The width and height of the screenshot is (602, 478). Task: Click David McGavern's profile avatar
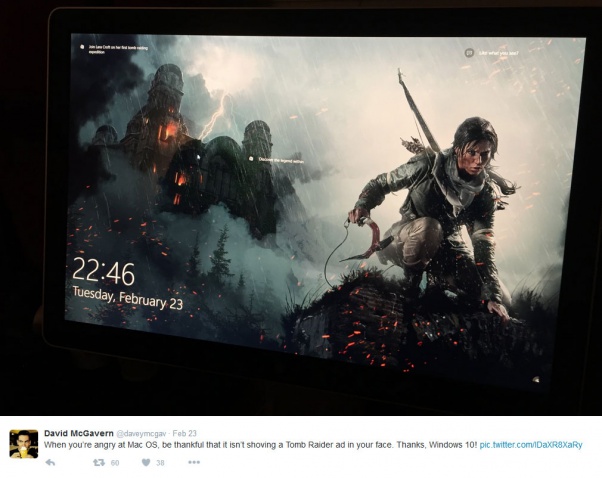point(23,444)
